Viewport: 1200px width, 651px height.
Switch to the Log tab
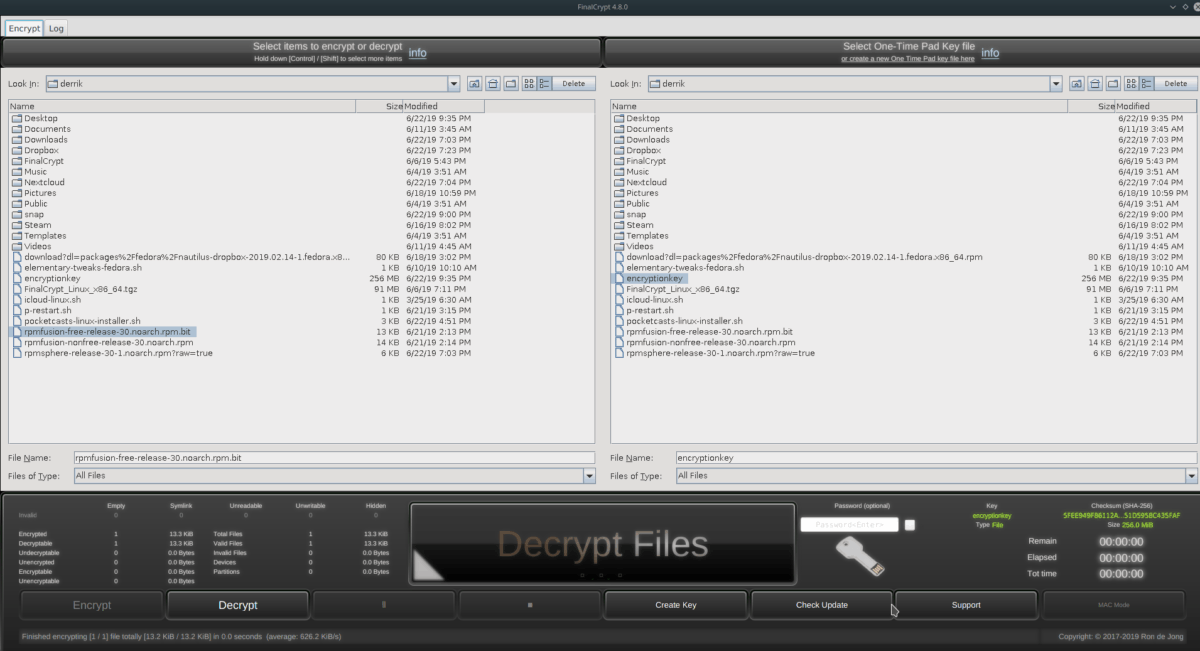(x=55, y=28)
